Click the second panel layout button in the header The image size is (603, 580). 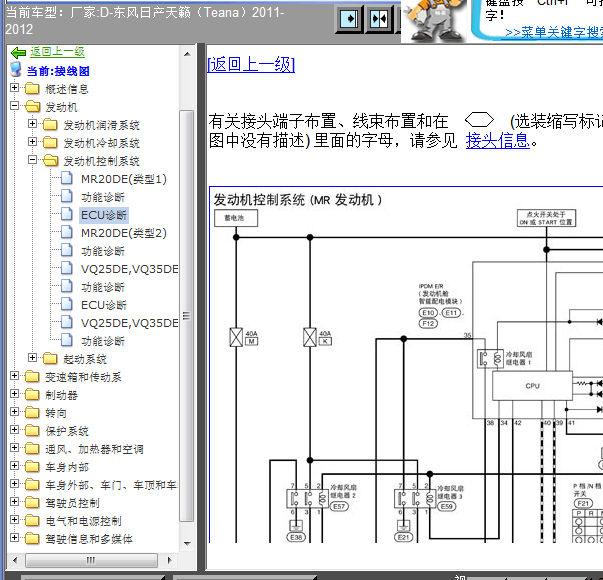(x=379, y=19)
